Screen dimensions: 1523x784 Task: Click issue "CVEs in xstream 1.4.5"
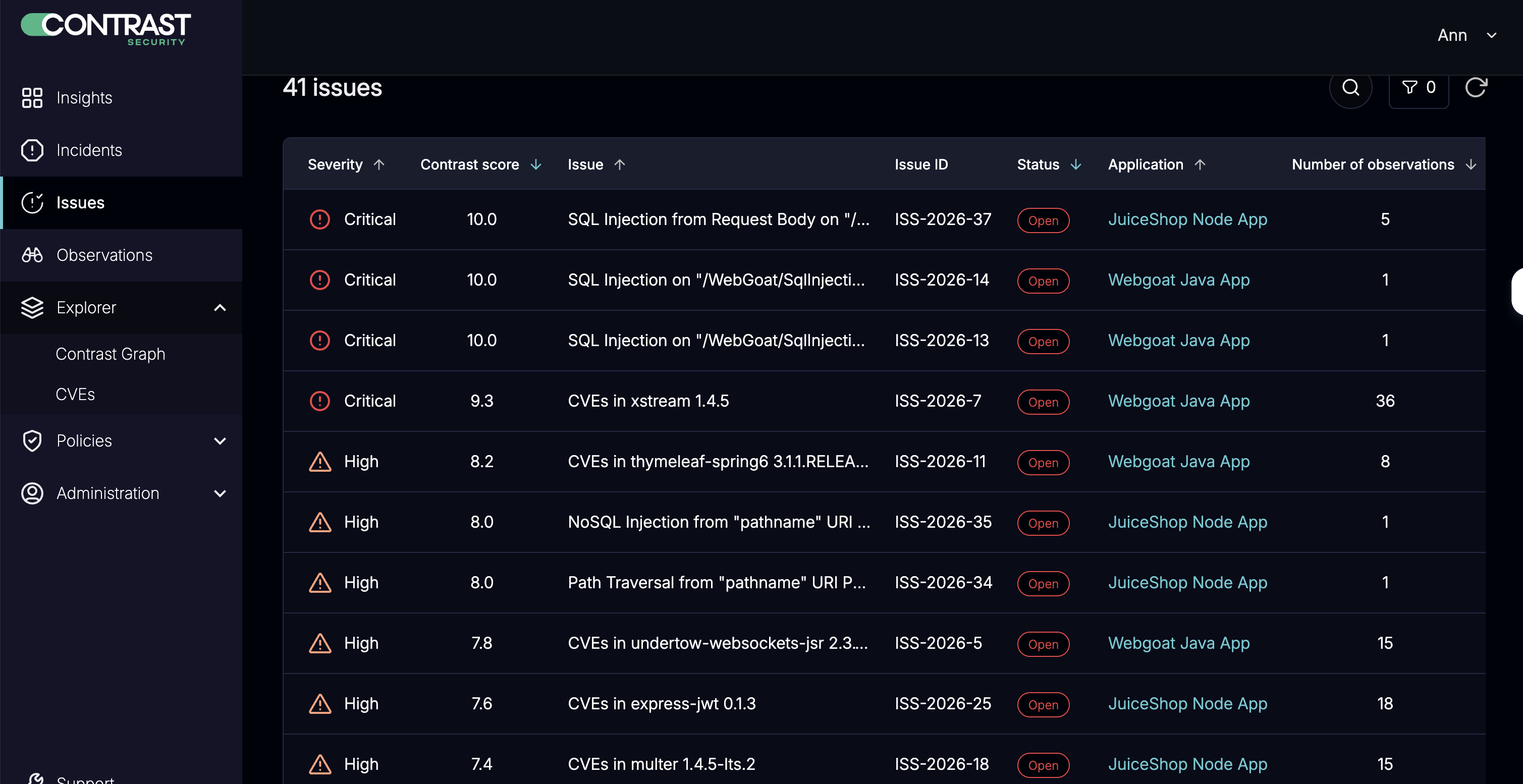click(648, 401)
